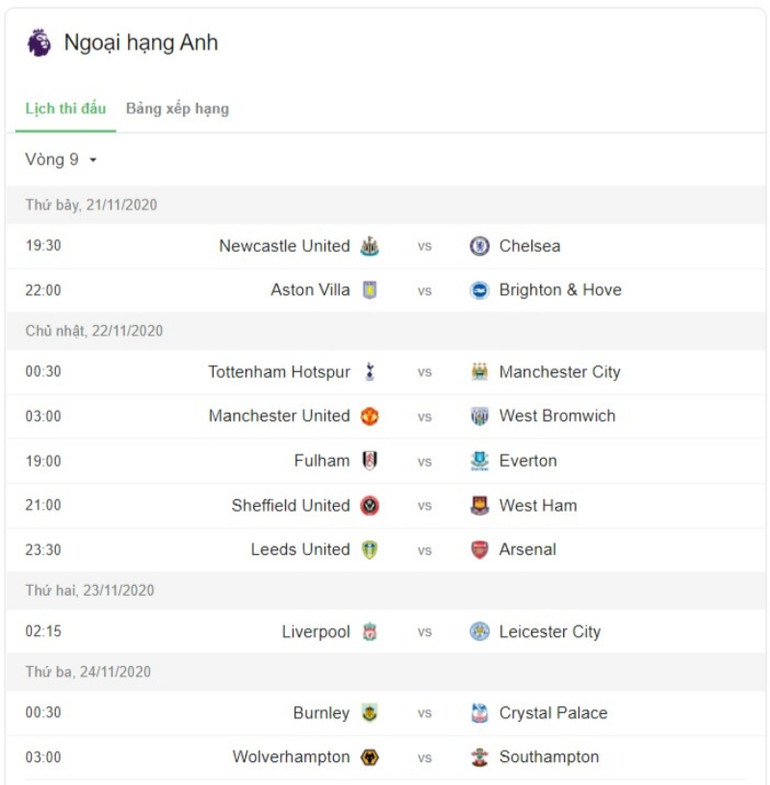This screenshot has width=770, height=785.
Task: Click the West Ham crest
Action: 480,505
